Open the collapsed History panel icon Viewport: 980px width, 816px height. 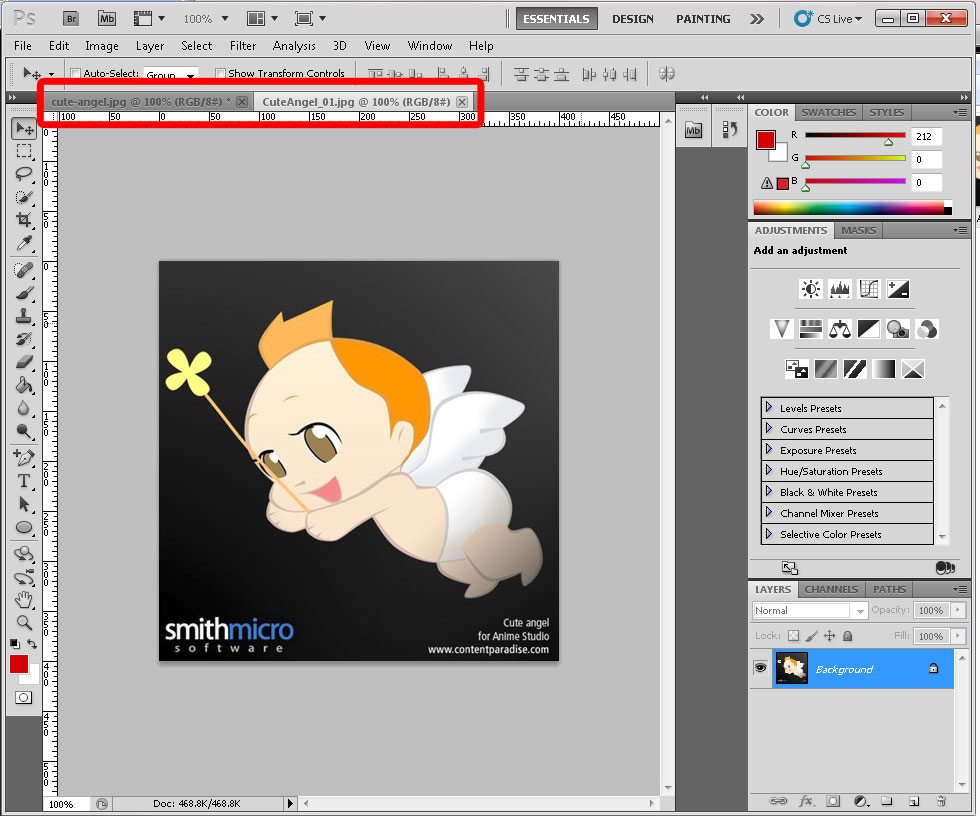[729, 130]
